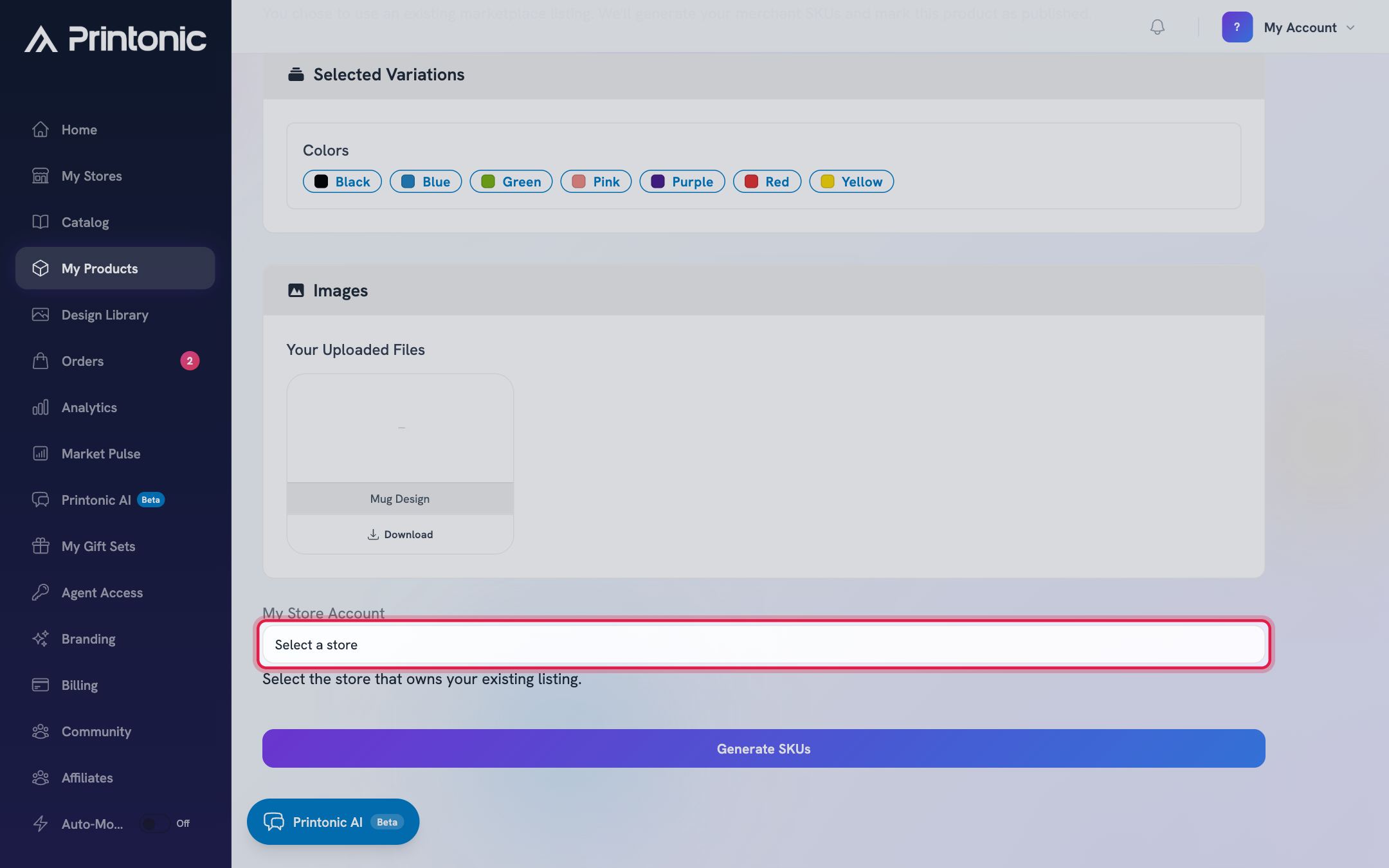Click the Design Library picture icon
The width and height of the screenshot is (1389, 868).
click(x=41, y=314)
